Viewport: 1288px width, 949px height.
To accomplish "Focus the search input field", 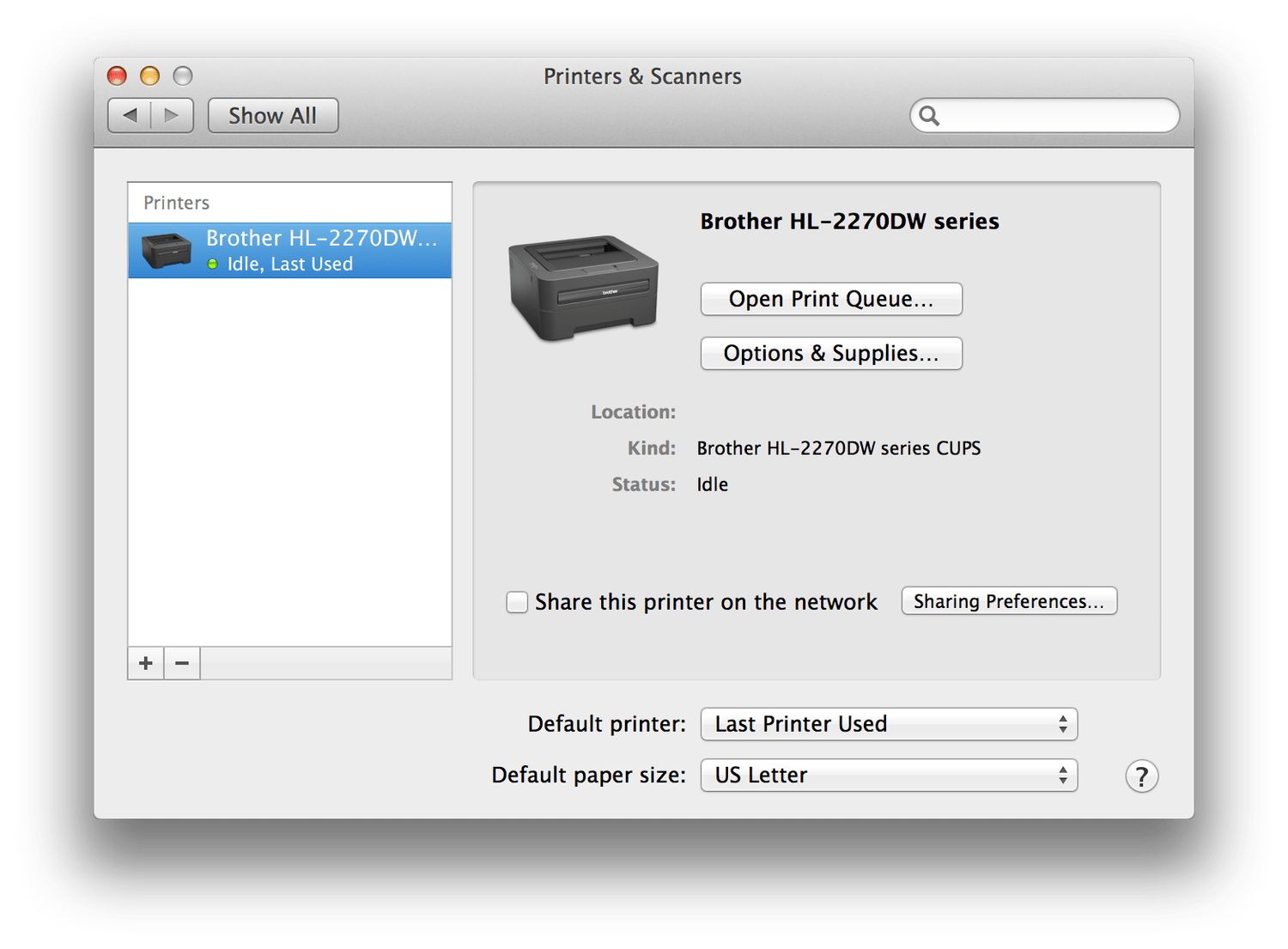I will coord(1056,115).
